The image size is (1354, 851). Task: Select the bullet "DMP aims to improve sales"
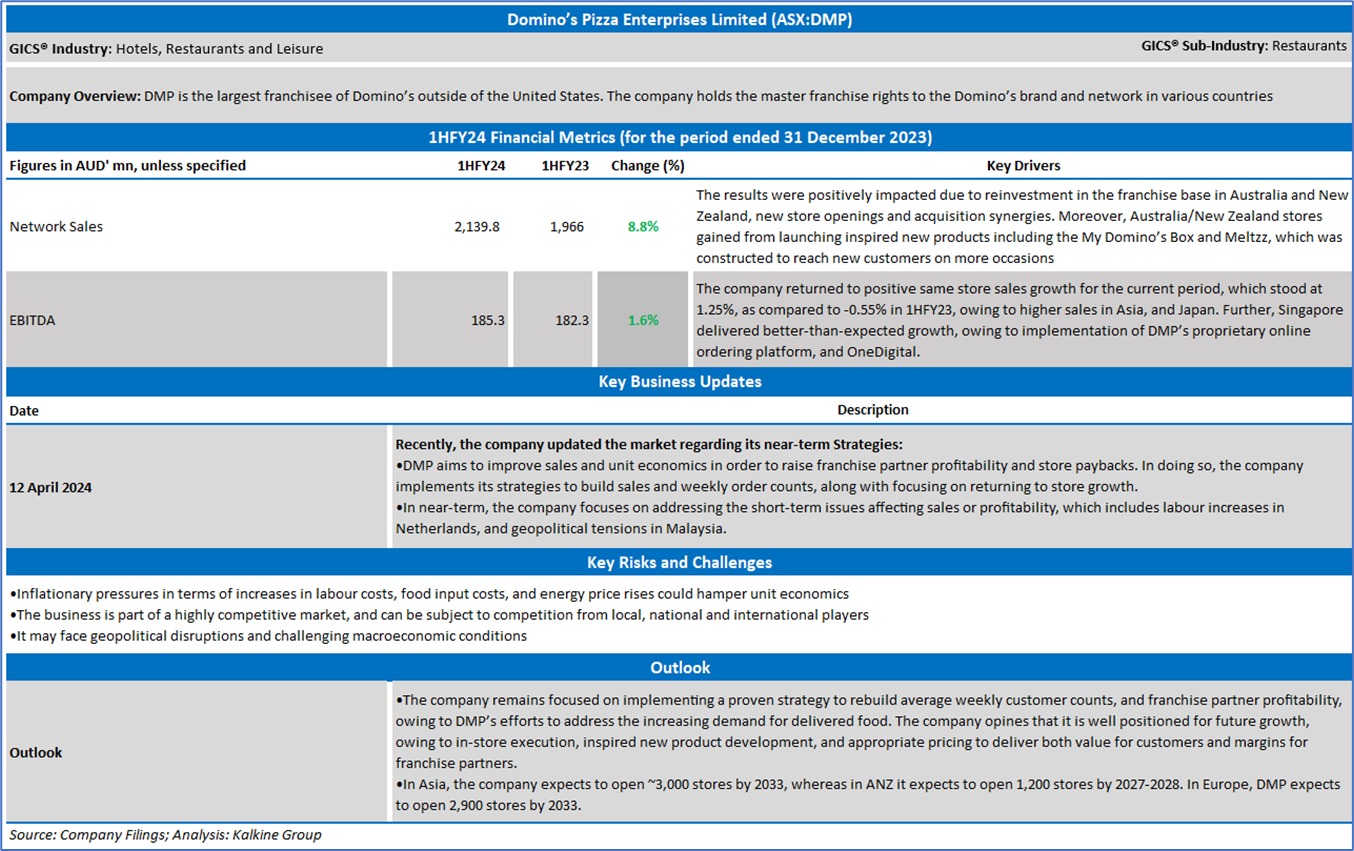(849, 476)
